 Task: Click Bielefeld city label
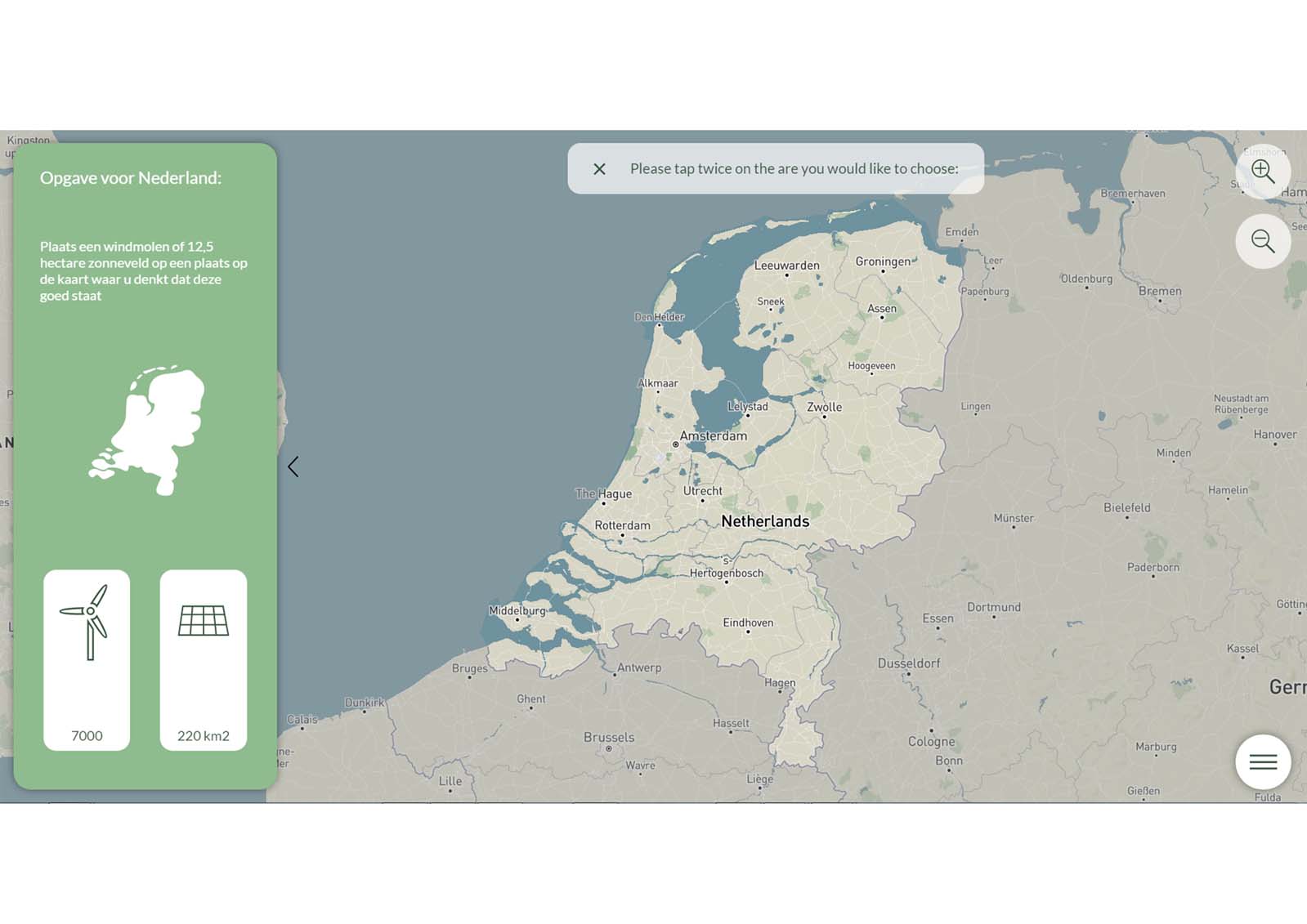[1127, 507]
